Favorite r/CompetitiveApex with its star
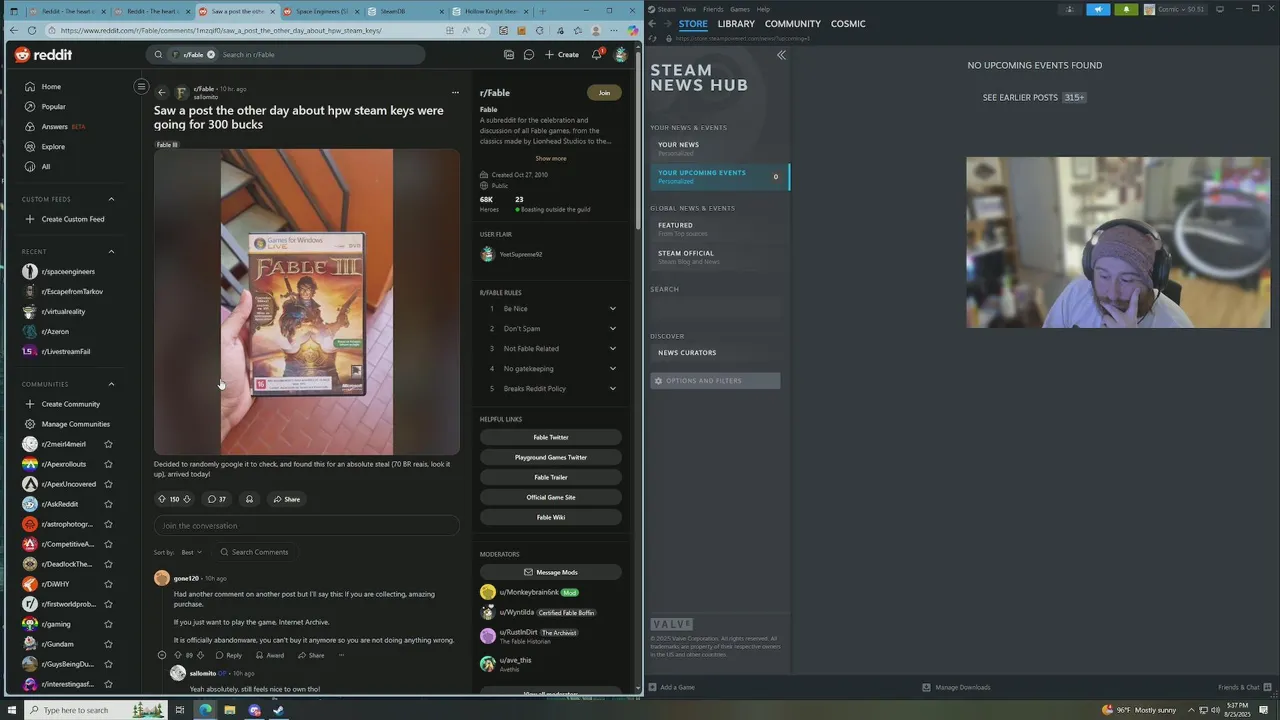This screenshot has height=720, width=1280. [108, 544]
